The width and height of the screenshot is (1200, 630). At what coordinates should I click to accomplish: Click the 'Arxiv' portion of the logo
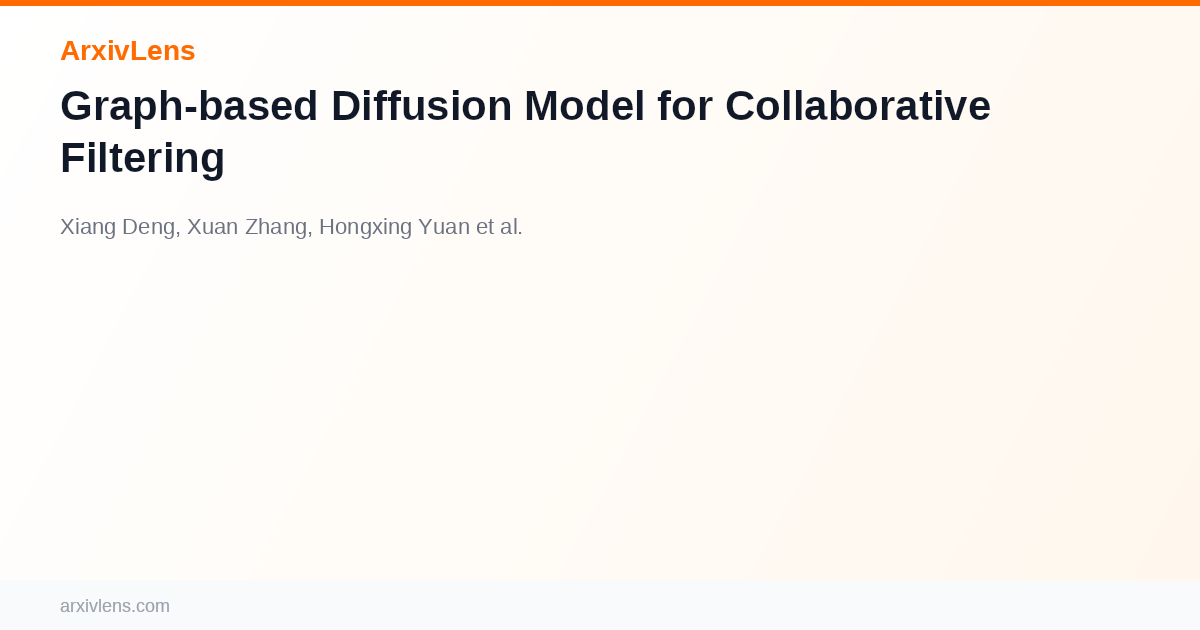tap(95, 51)
